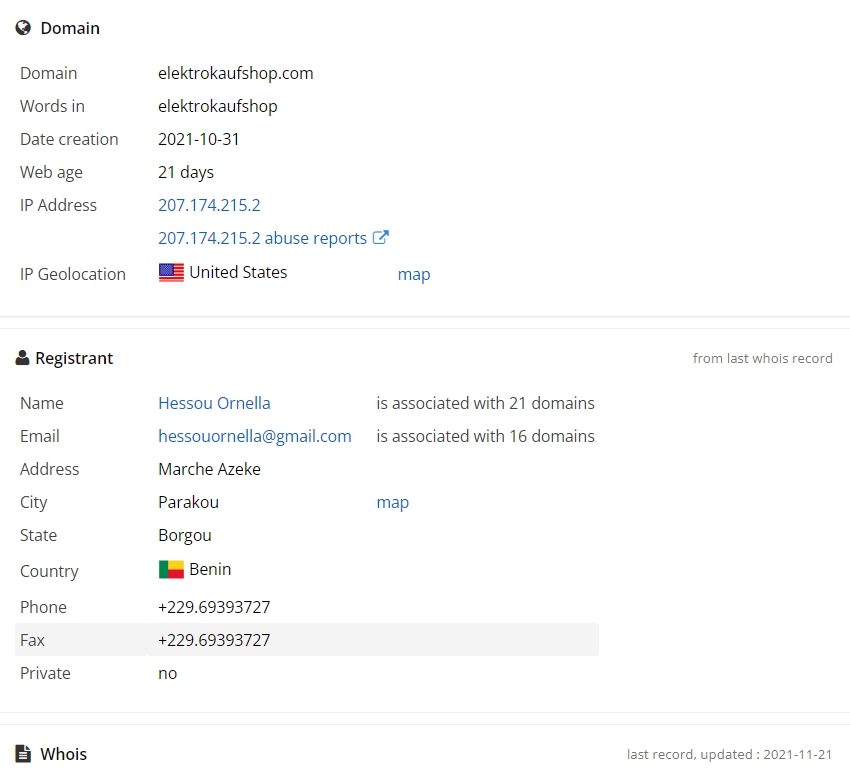Open 207.174.215.2 abuse reports link

point(262,238)
